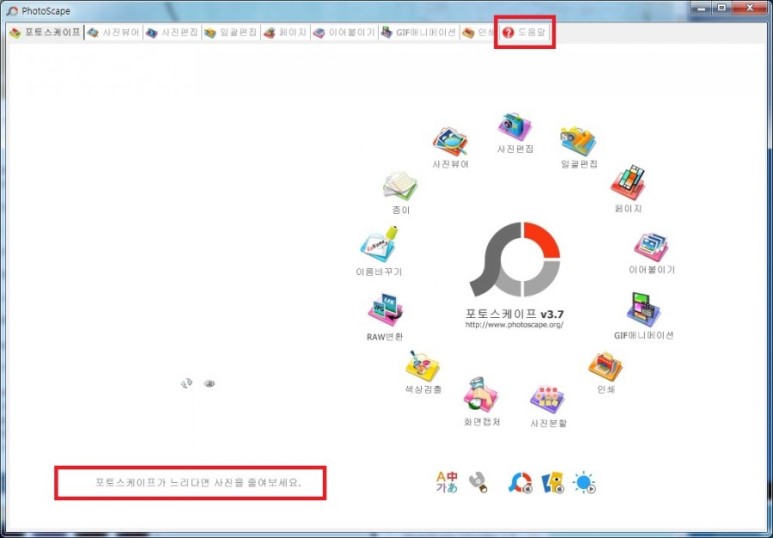Go to the 일괄편집 tab
This screenshot has height=538, width=773.
click(x=231, y=33)
